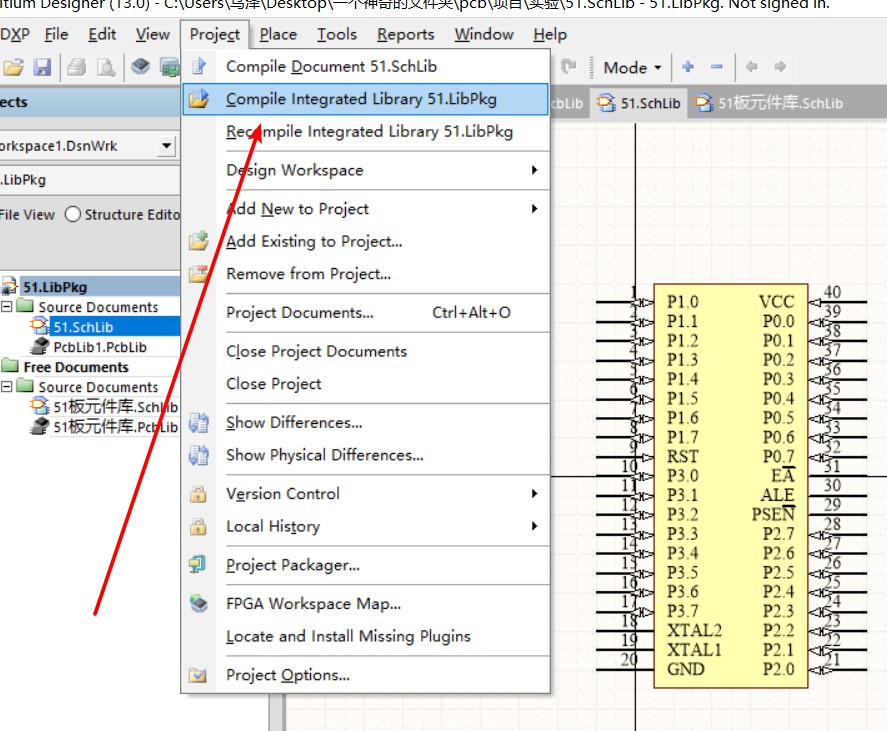
Task: Click the Redo toolbar icon beside Mode
Action: click(x=568, y=67)
